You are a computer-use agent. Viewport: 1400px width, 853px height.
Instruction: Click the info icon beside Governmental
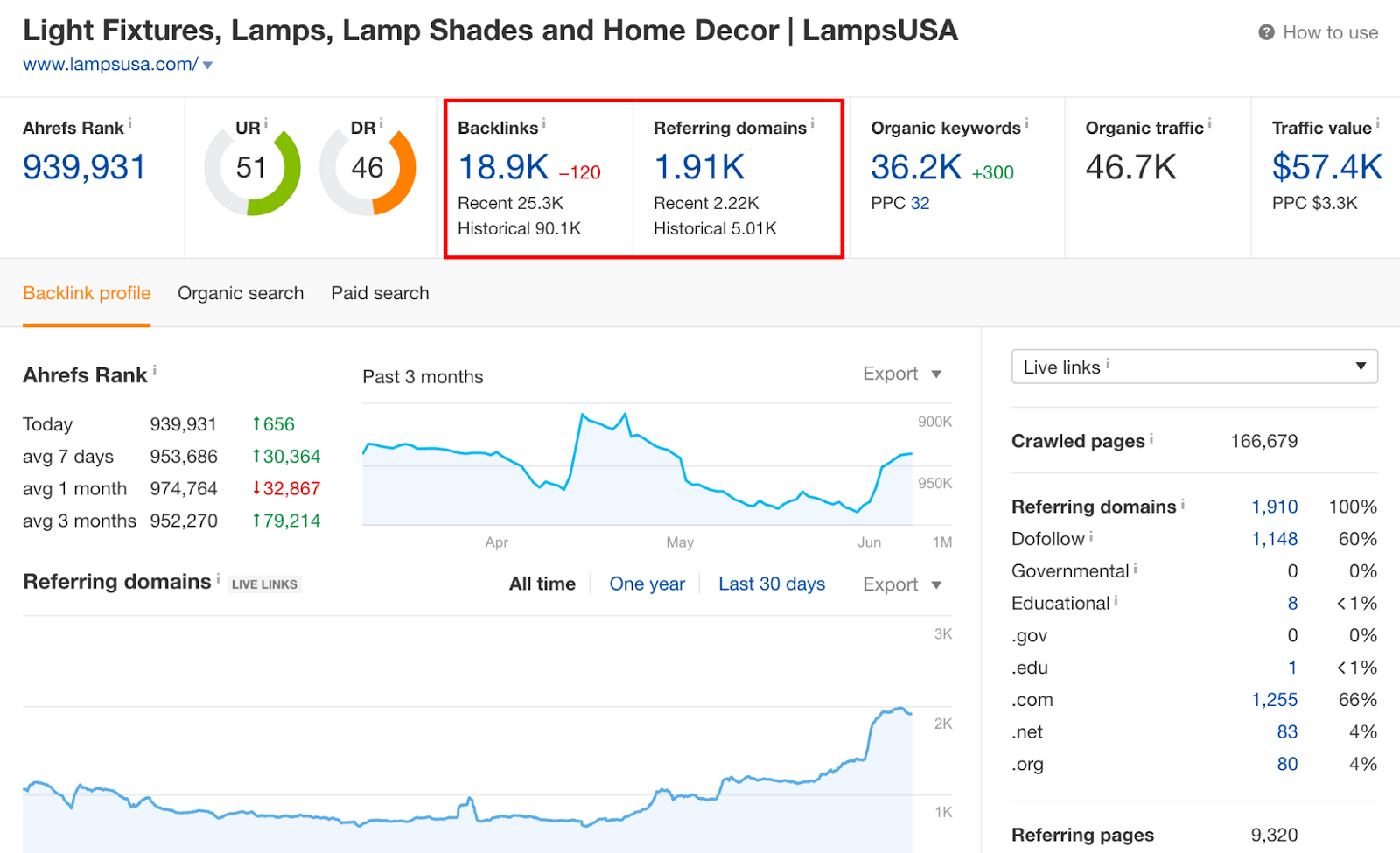(x=1136, y=568)
